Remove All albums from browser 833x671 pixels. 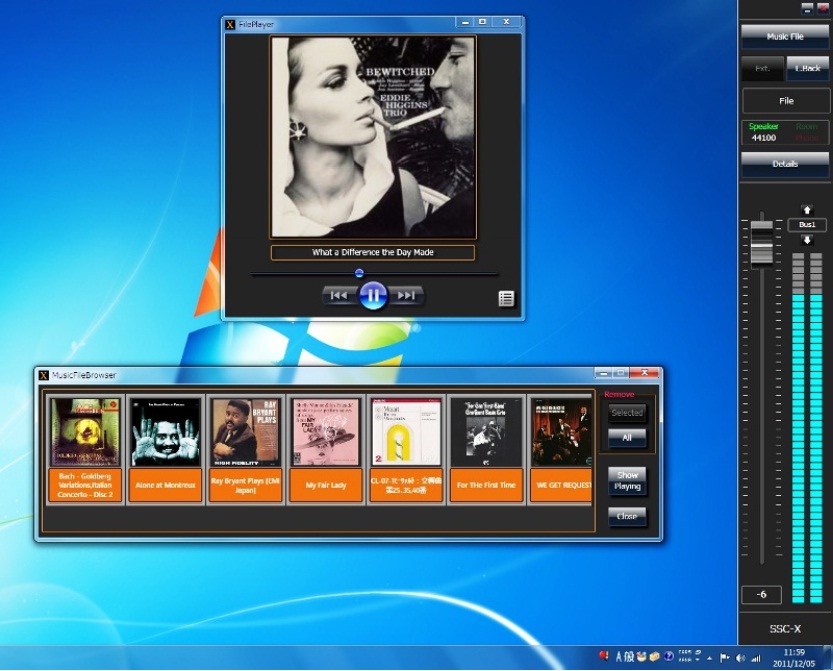click(627, 438)
